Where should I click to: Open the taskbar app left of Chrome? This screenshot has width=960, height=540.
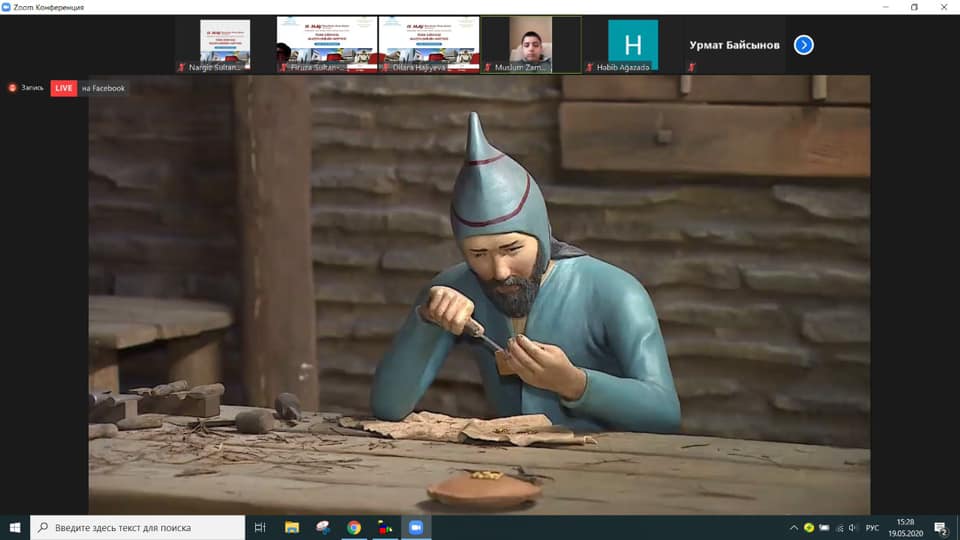tap(323, 528)
